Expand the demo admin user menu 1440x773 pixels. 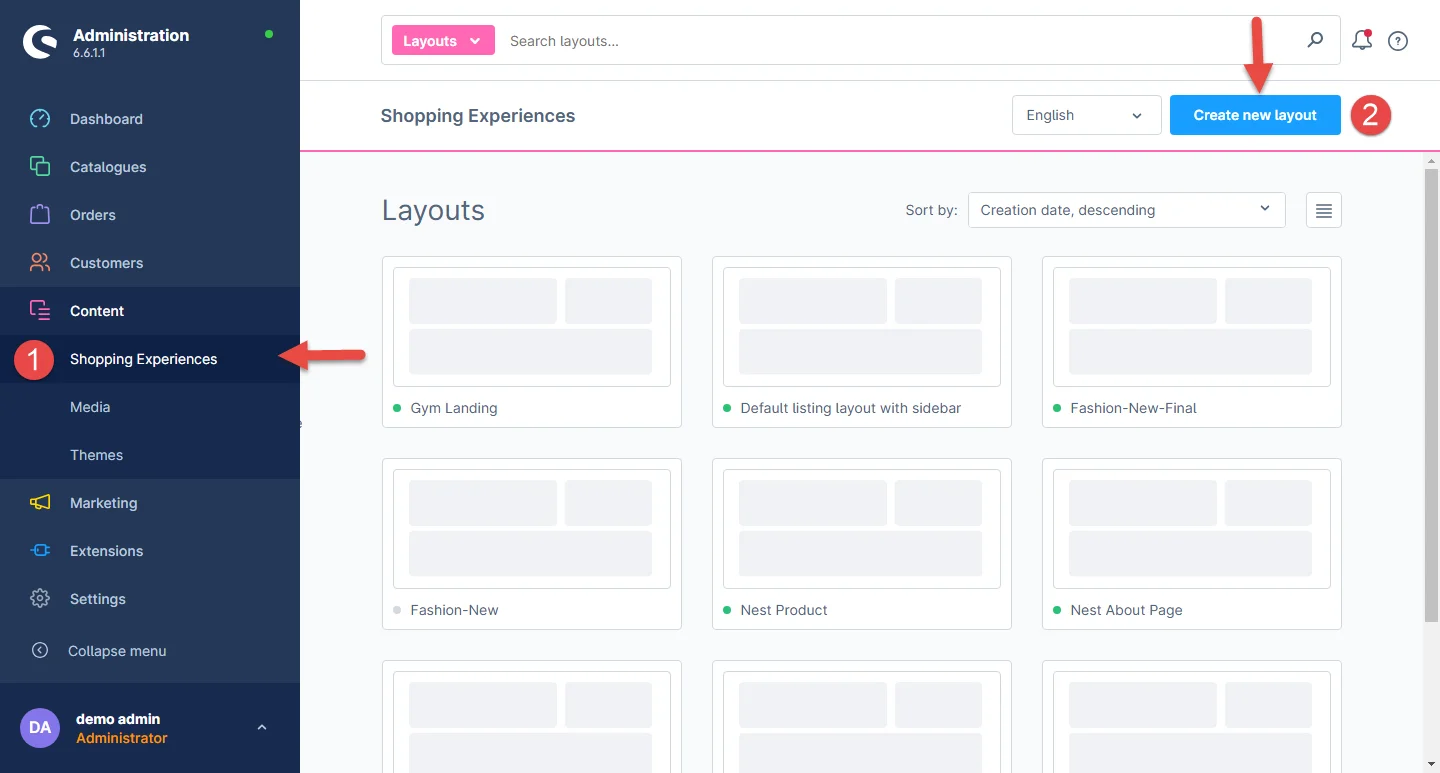pyautogui.click(x=262, y=728)
